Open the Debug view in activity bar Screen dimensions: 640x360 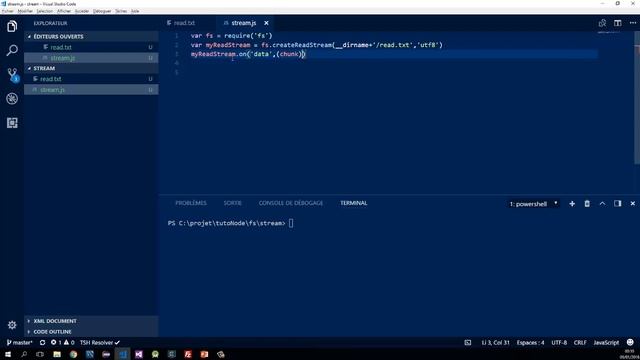click(12, 99)
